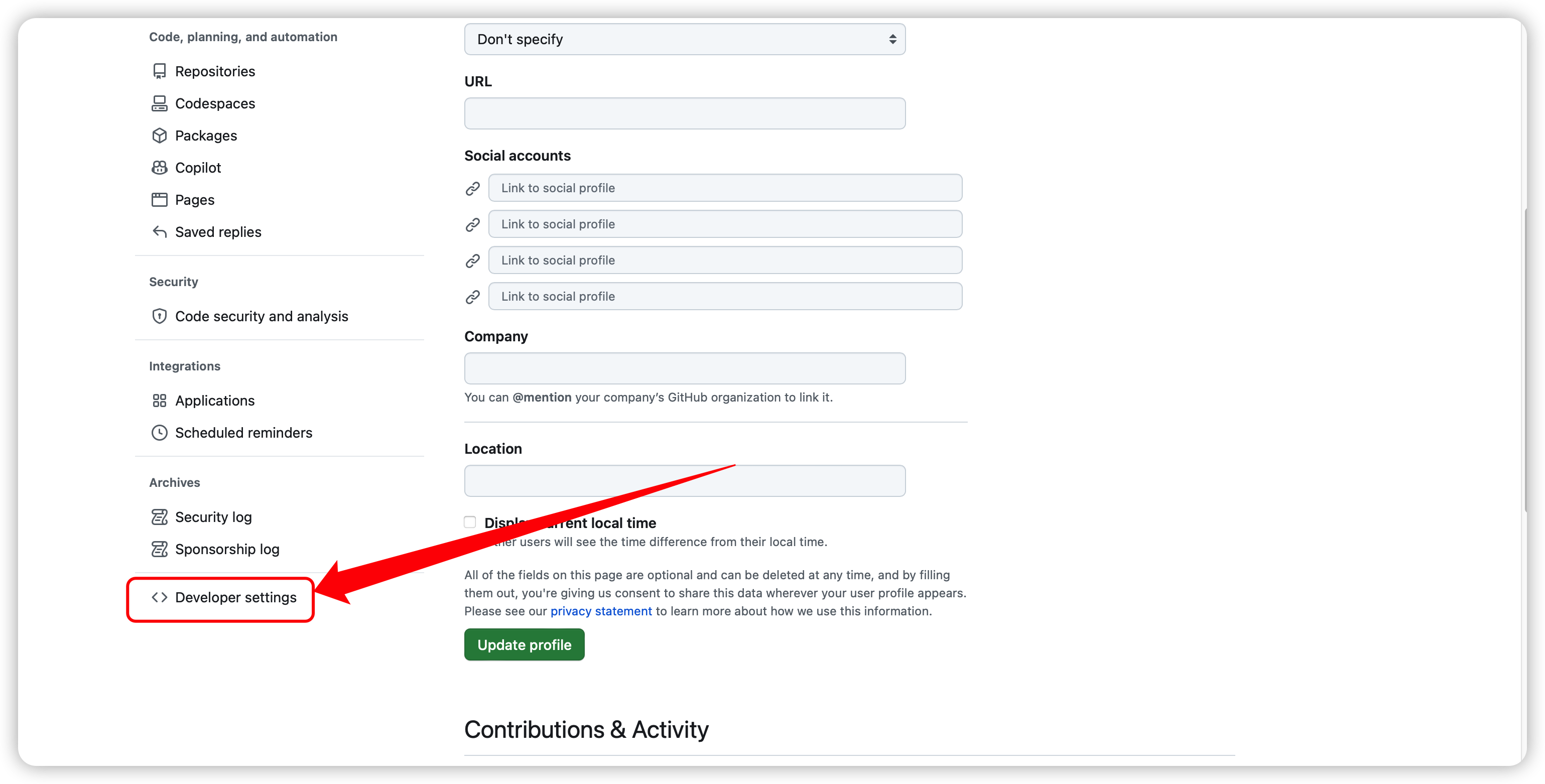Open Applications in the Integrations section
1545x784 pixels.
(x=214, y=401)
